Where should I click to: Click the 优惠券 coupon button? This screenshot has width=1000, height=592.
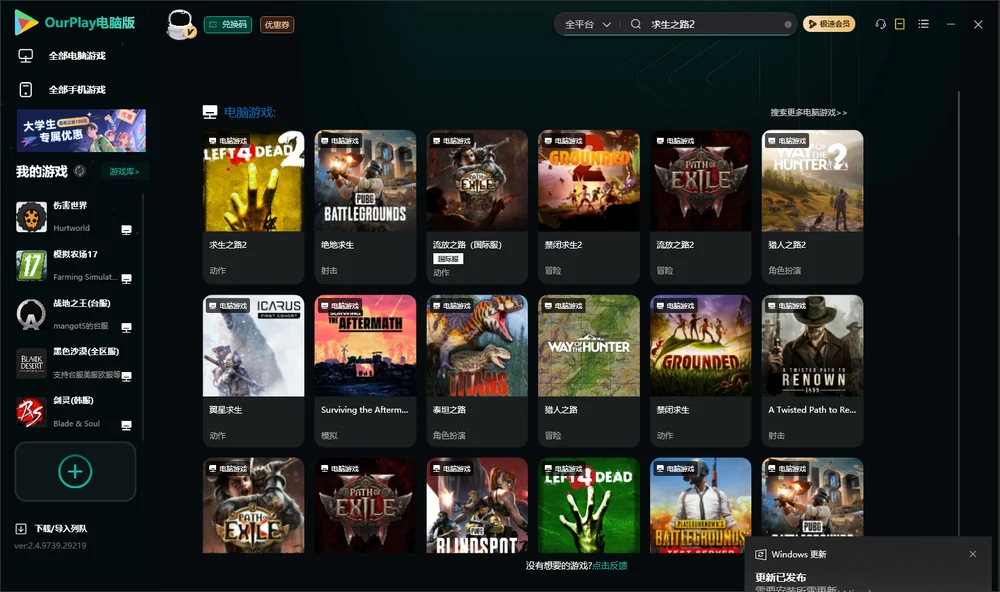click(x=277, y=24)
